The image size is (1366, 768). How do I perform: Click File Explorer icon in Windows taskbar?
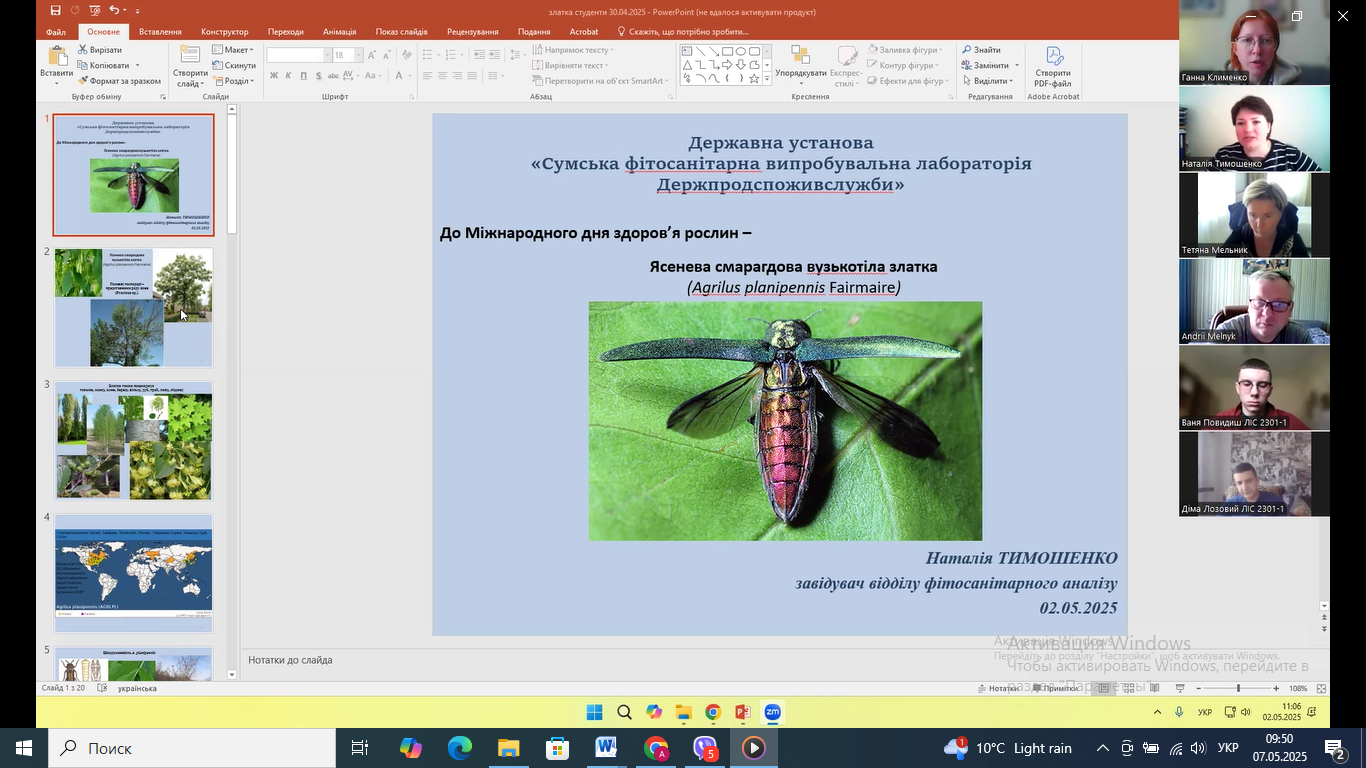[x=508, y=748]
